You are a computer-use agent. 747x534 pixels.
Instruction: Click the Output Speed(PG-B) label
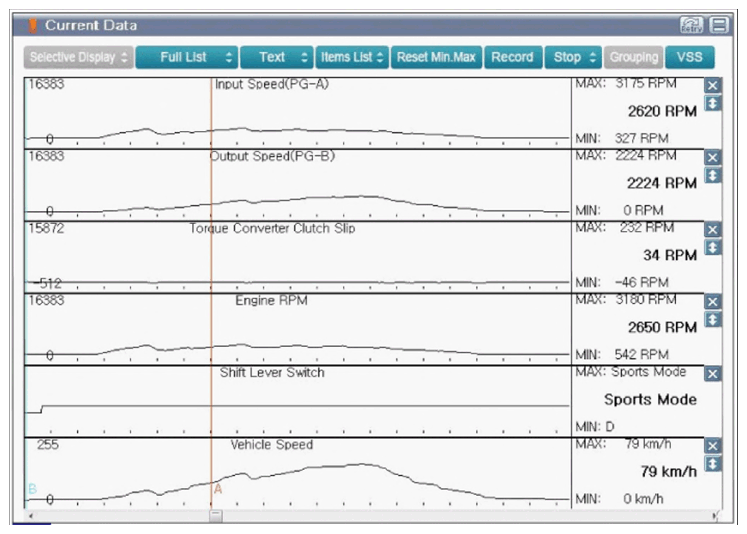coord(273,156)
